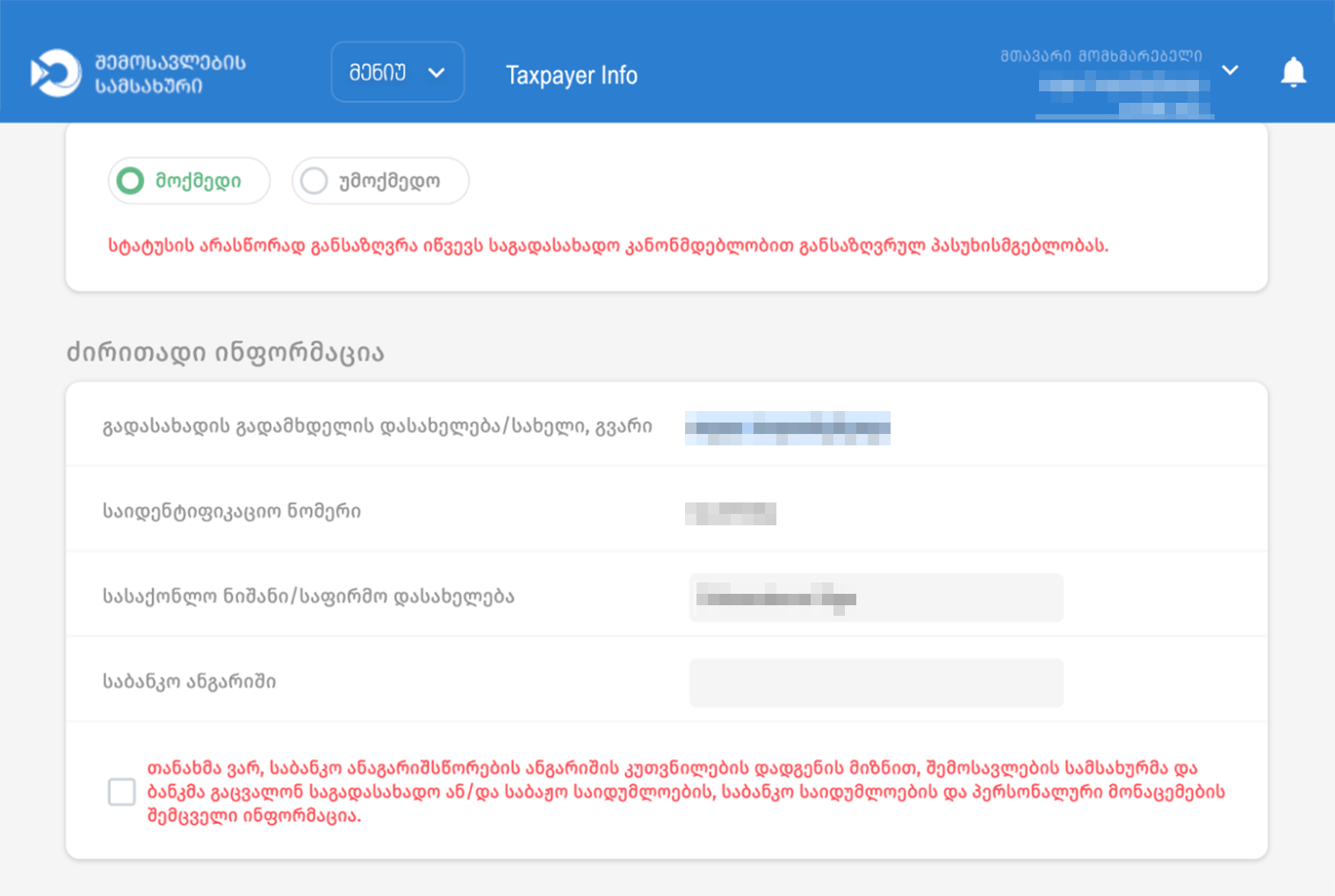Open the notifications bell
This screenshot has width=1335, height=896.
coord(1293,72)
